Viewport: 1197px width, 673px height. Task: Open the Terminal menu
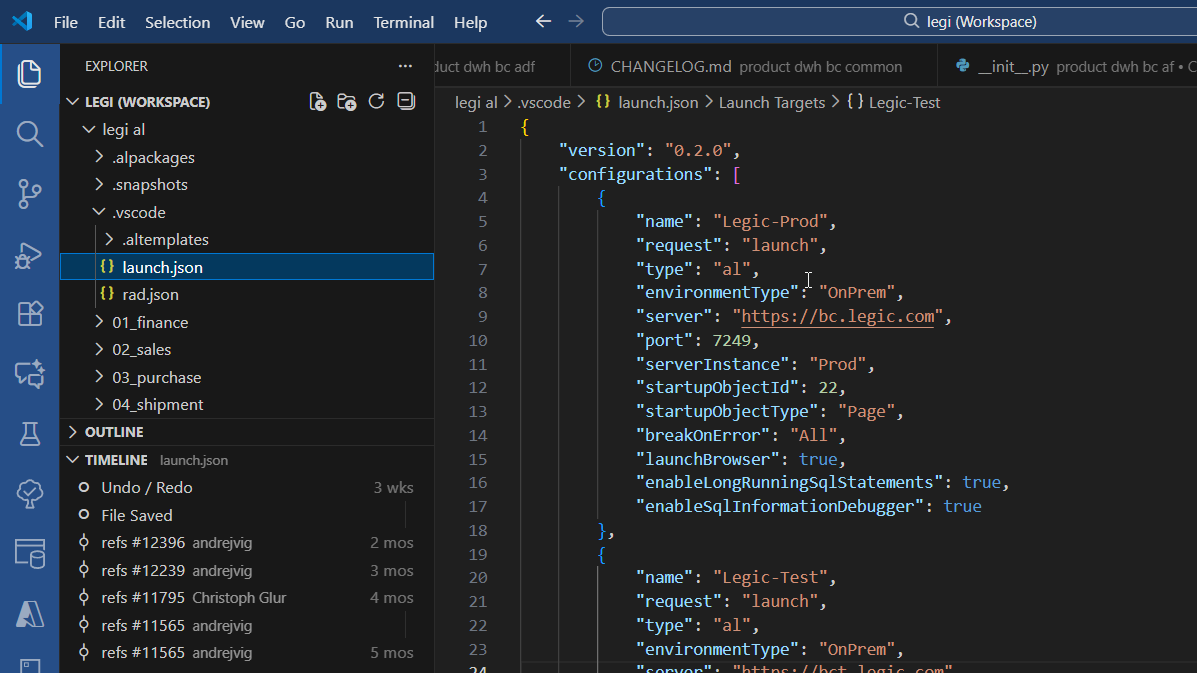(403, 22)
